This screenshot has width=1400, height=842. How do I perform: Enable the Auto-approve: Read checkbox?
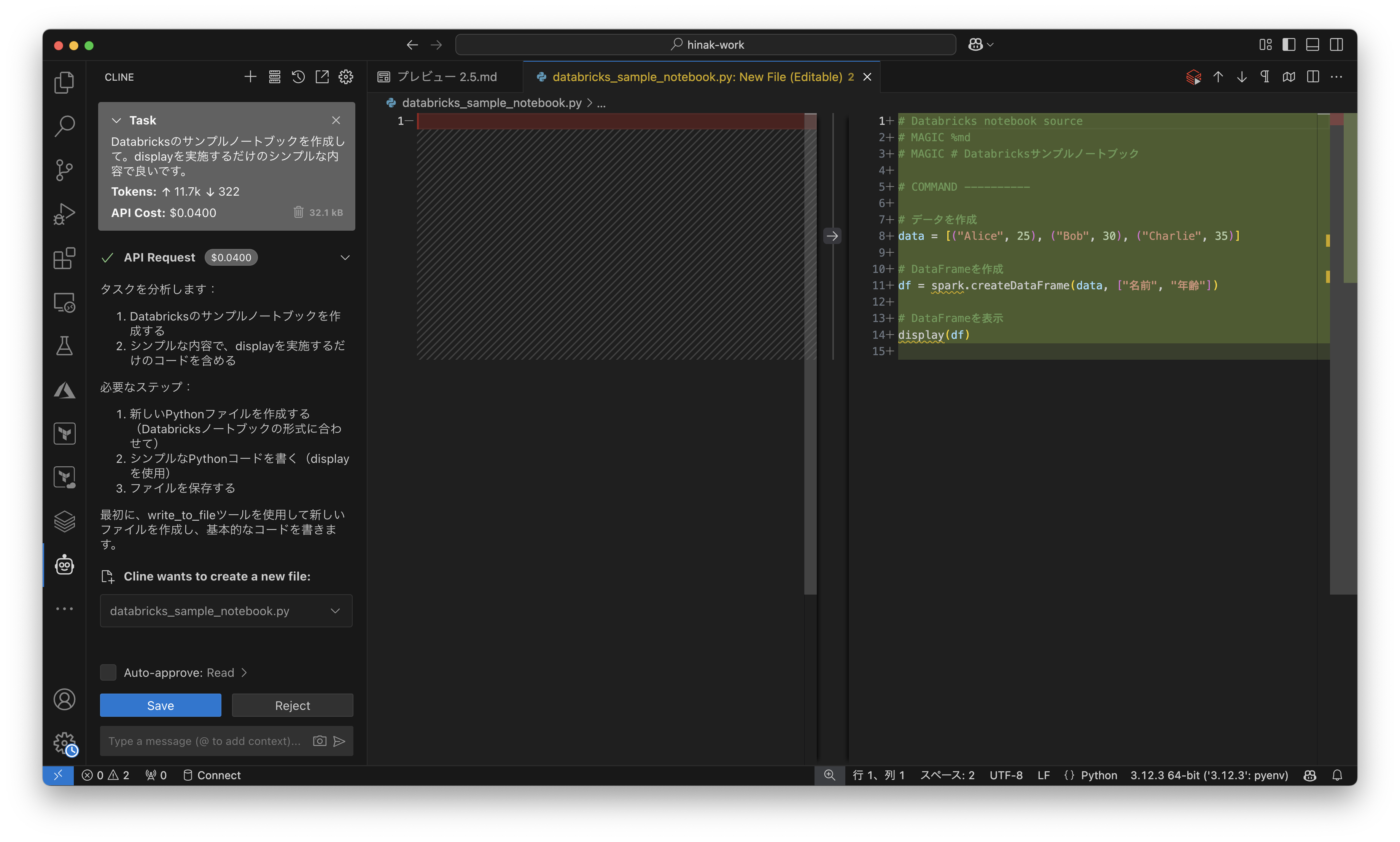tap(108, 672)
